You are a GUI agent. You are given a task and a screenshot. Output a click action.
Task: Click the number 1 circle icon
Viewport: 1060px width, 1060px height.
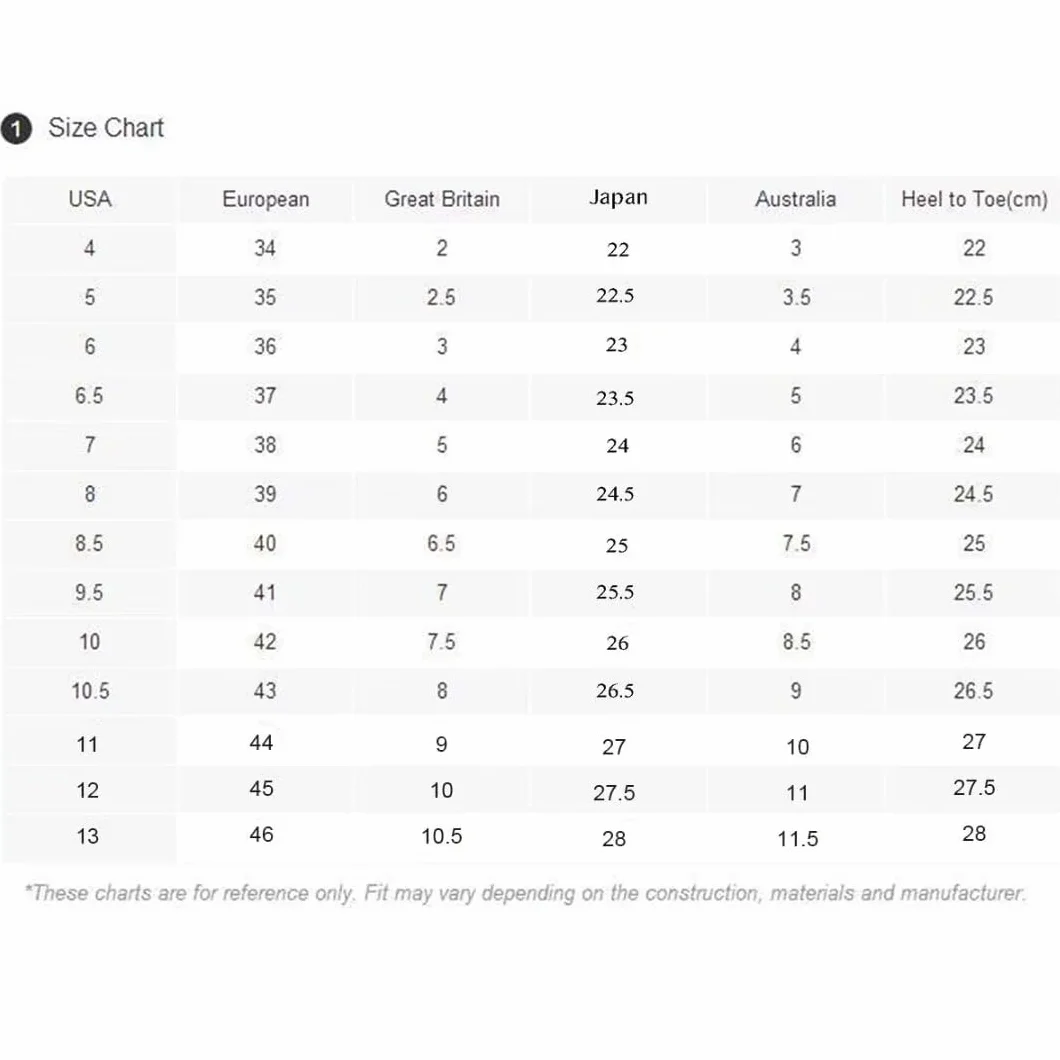click(16, 128)
